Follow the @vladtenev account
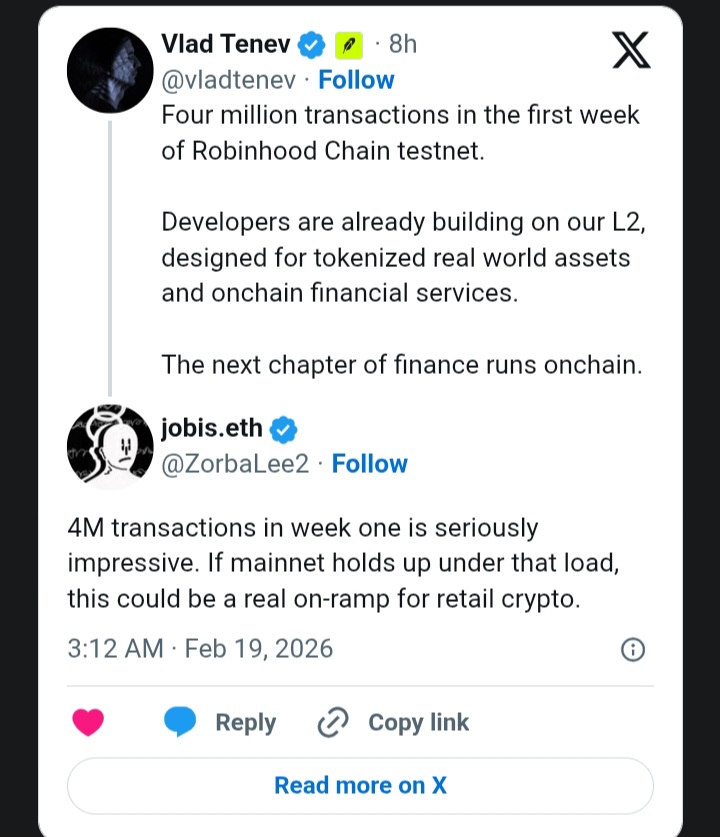This screenshot has width=720, height=837. [356, 80]
